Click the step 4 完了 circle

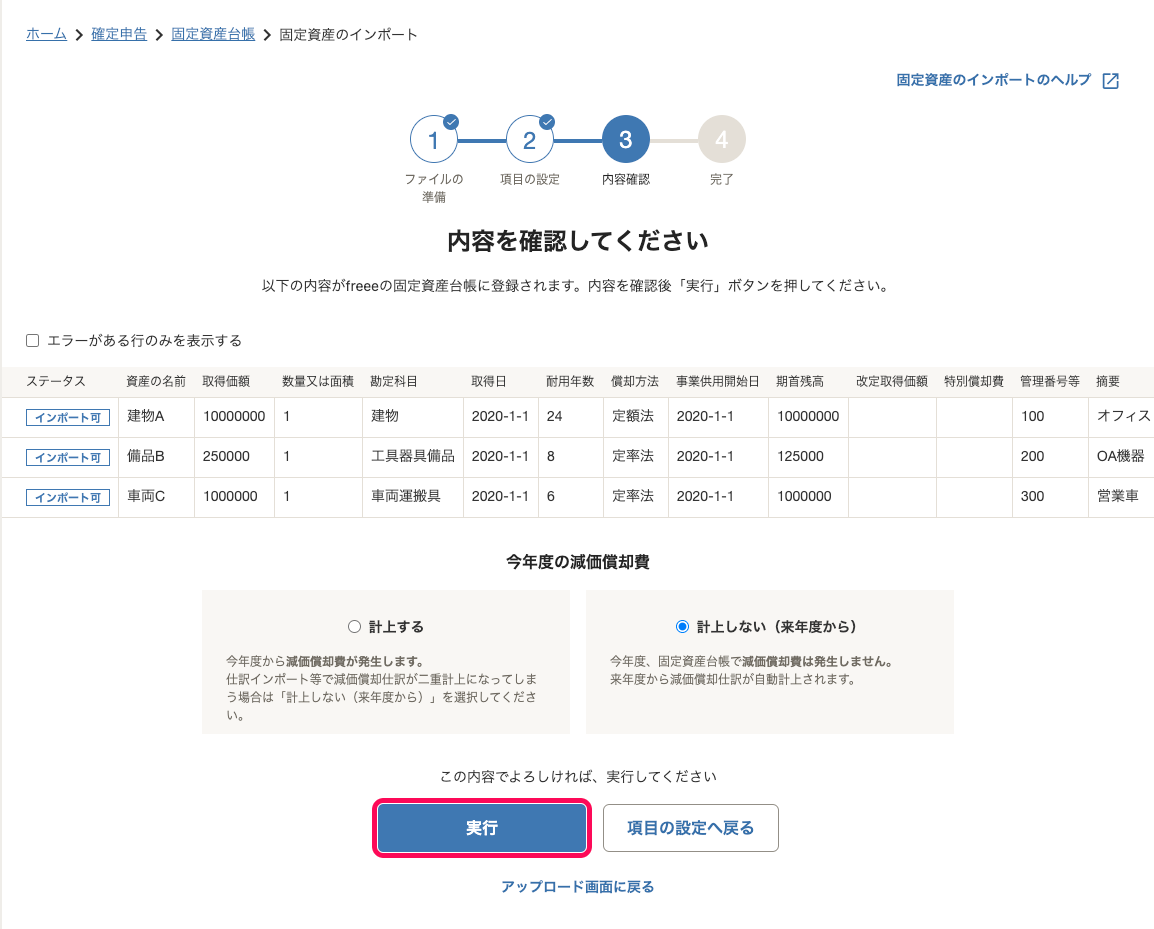pos(722,139)
